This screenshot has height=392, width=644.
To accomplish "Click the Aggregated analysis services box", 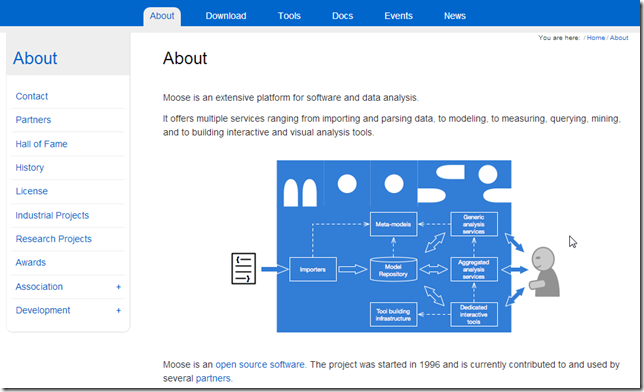I will pyautogui.click(x=474, y=270).
